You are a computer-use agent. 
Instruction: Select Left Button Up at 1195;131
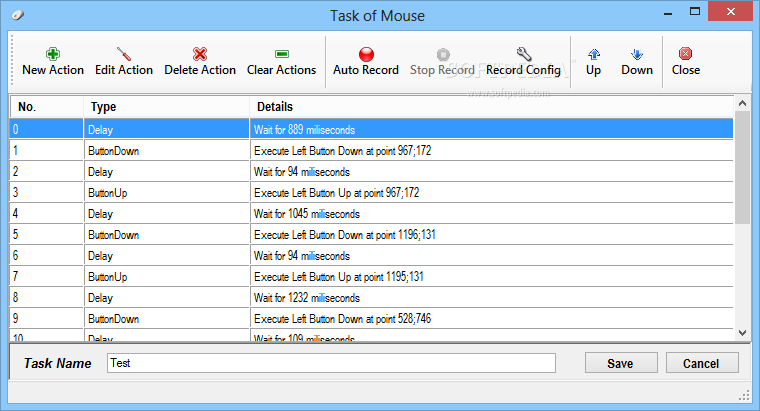click(x=371, y=277)
